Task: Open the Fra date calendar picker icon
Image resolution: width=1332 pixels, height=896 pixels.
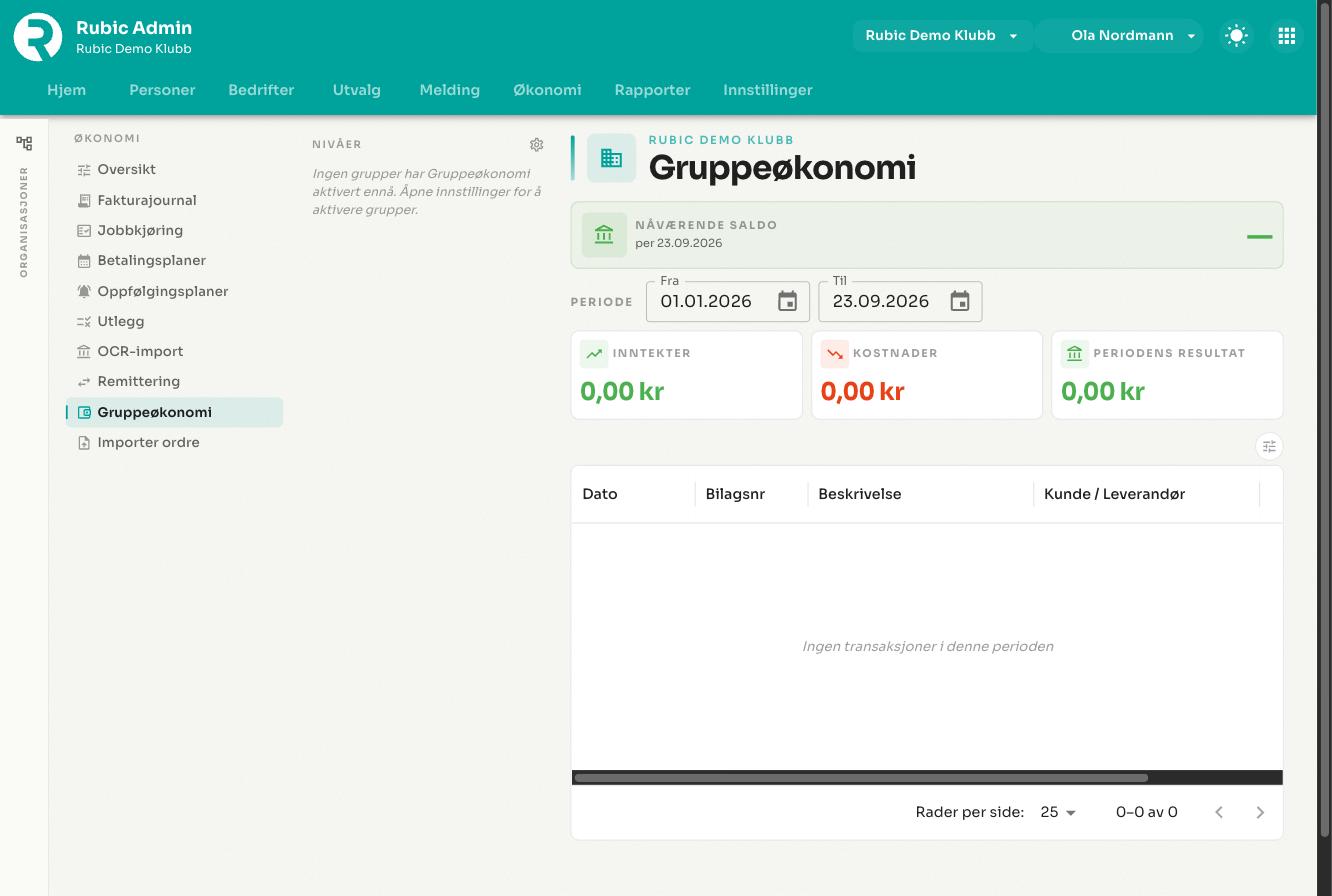Action: pyautogui.click(x=788, y=301)
